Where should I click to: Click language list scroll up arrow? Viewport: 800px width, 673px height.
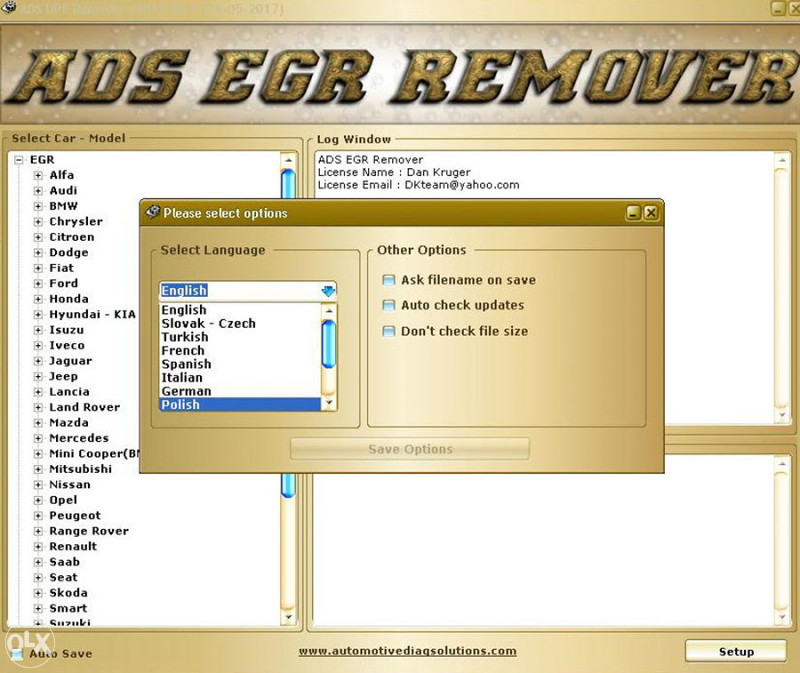coord(329,310)
